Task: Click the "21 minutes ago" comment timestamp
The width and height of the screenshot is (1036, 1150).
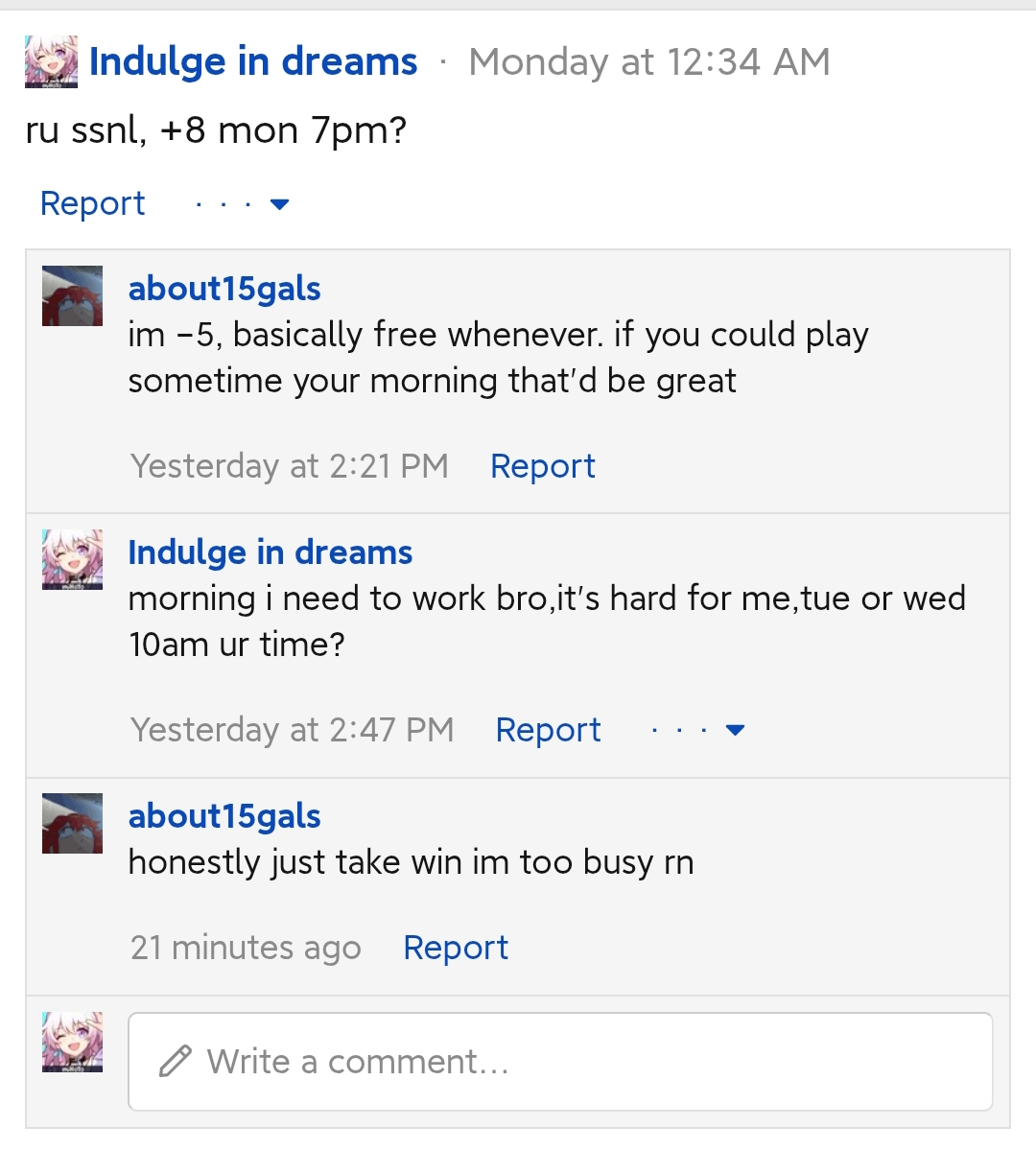Action: click(x=246, y=948)
